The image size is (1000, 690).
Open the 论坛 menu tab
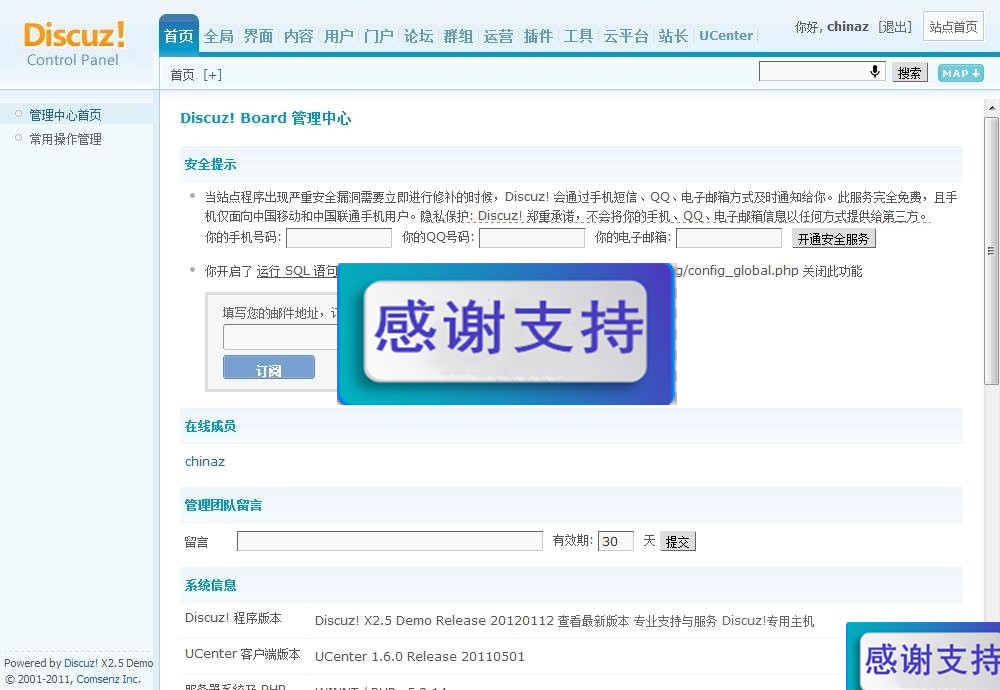pyautogui.click(x=418, y=36)
